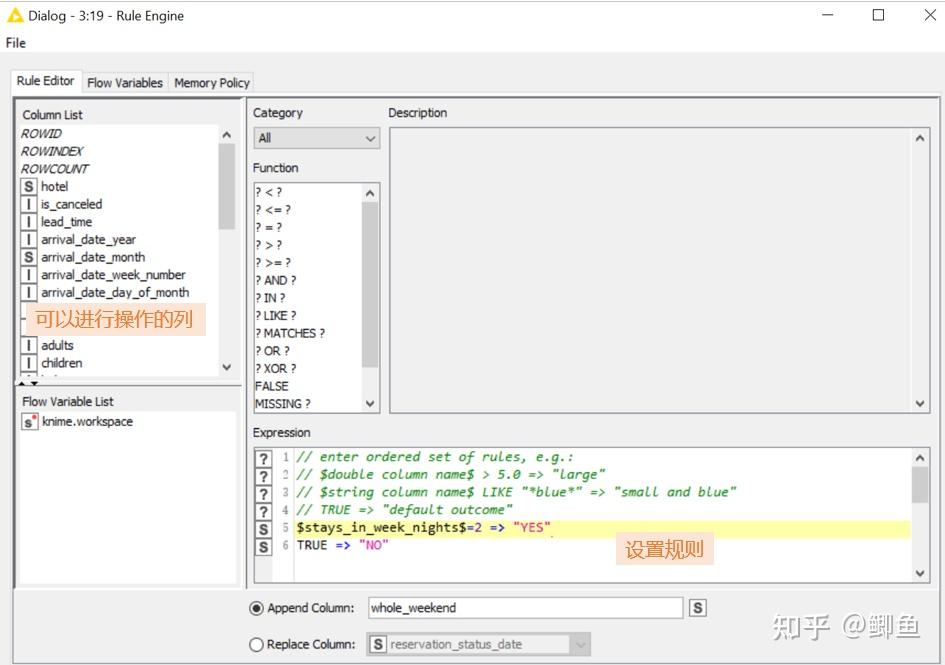Click Function list scroll down arrow
The image size is (945, 665).
tap(370, 403)
